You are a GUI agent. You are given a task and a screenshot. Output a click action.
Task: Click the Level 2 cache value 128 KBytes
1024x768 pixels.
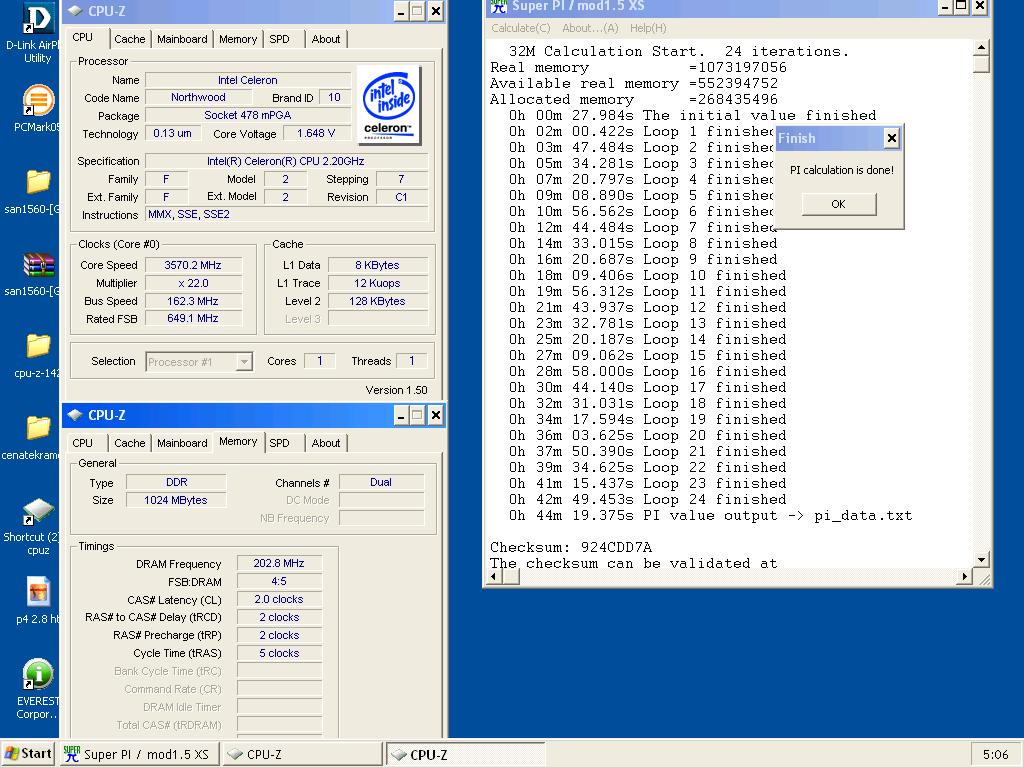(x=377, y=301)
